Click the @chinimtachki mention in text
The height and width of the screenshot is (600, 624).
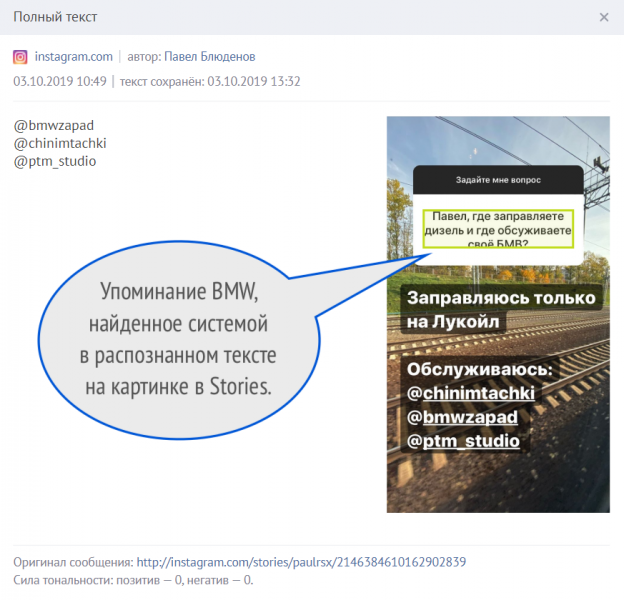click(x=60, y=143)
